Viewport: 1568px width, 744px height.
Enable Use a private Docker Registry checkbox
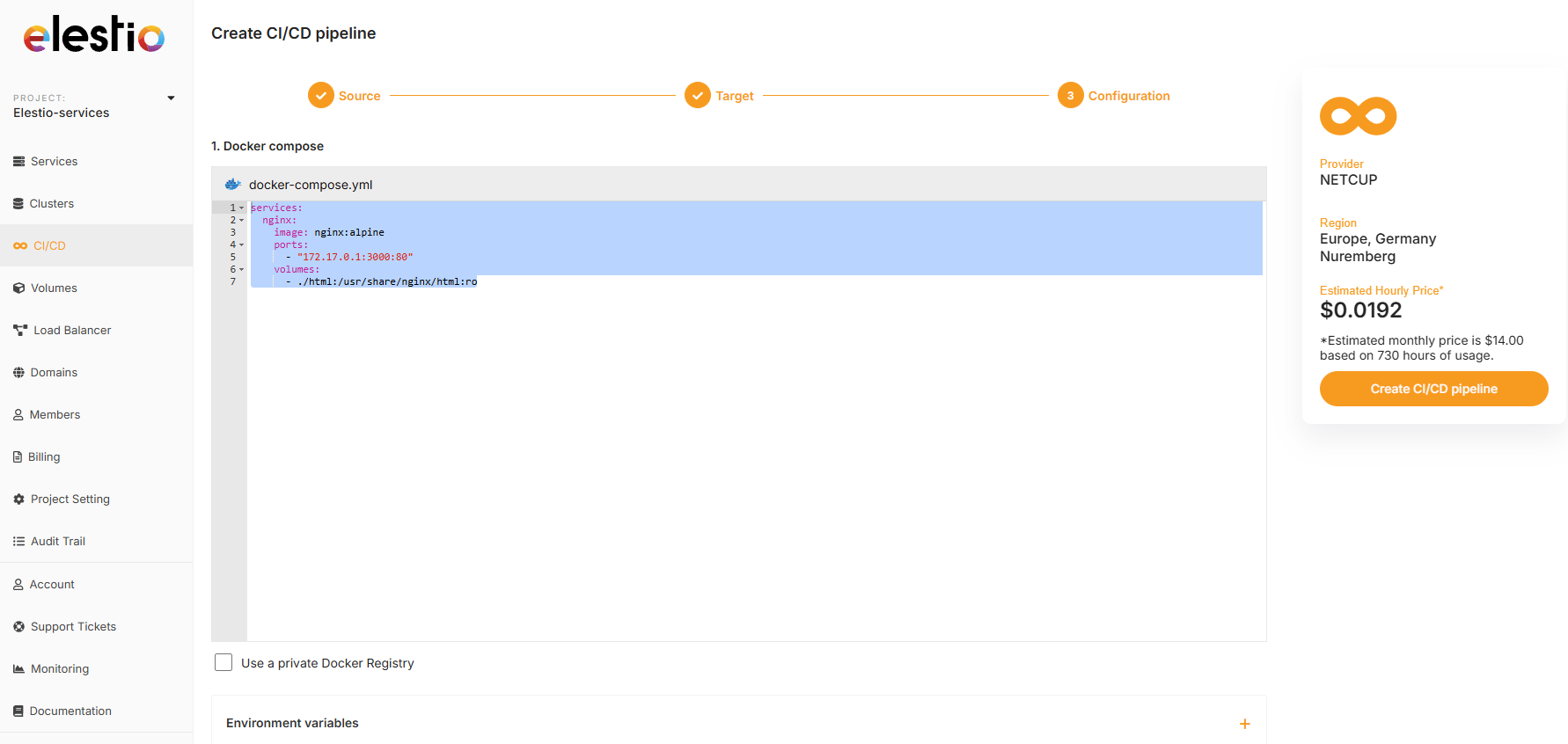[x=223, y=663]
